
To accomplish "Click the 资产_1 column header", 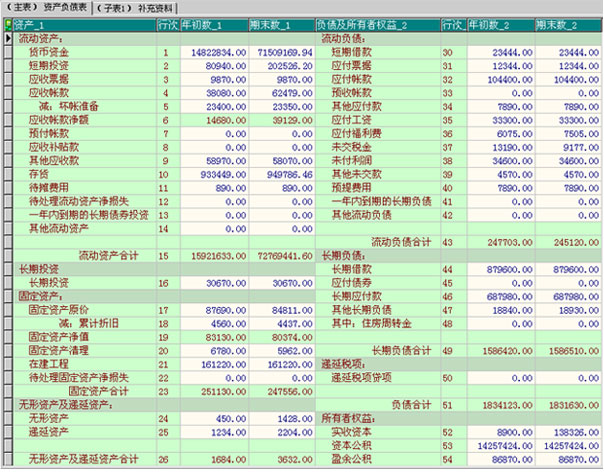I will pyautogui.click(x=85, y=25).
